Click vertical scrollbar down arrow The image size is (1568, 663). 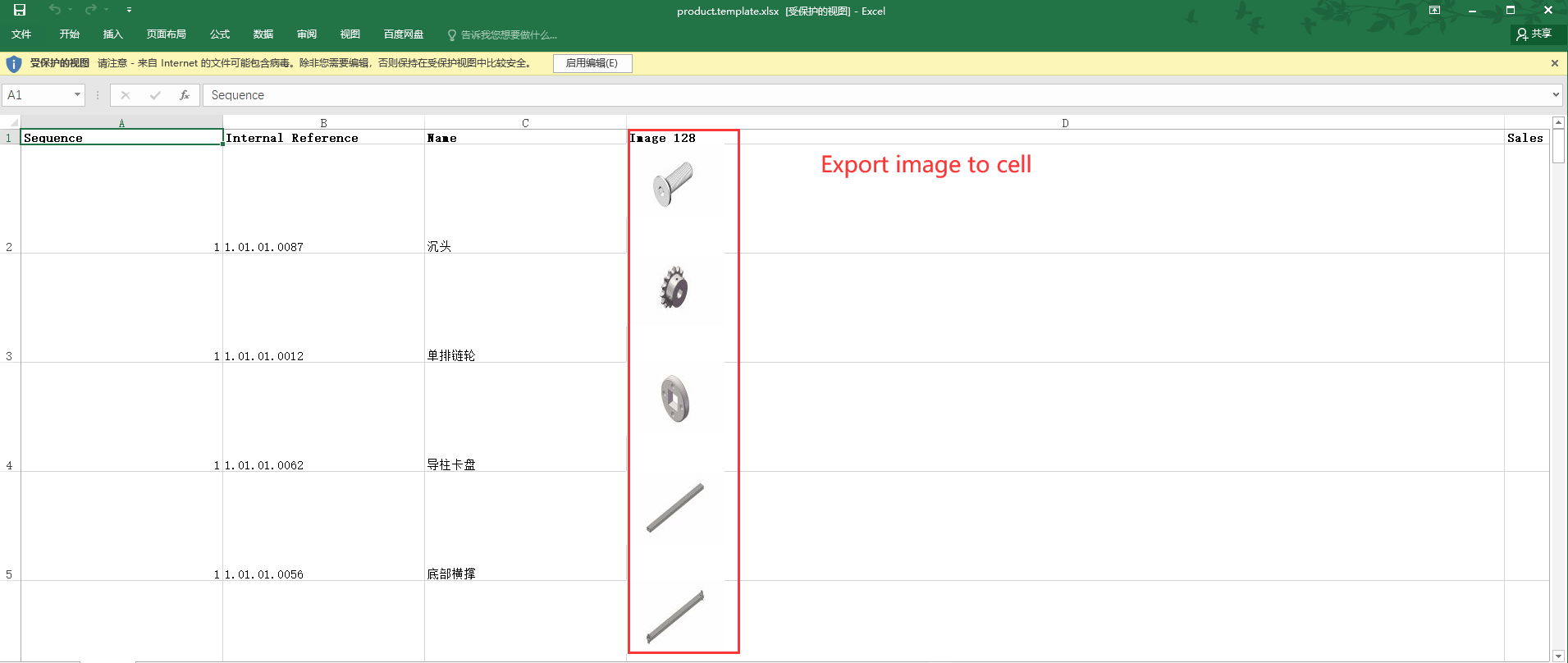[x=1558, y=656]
